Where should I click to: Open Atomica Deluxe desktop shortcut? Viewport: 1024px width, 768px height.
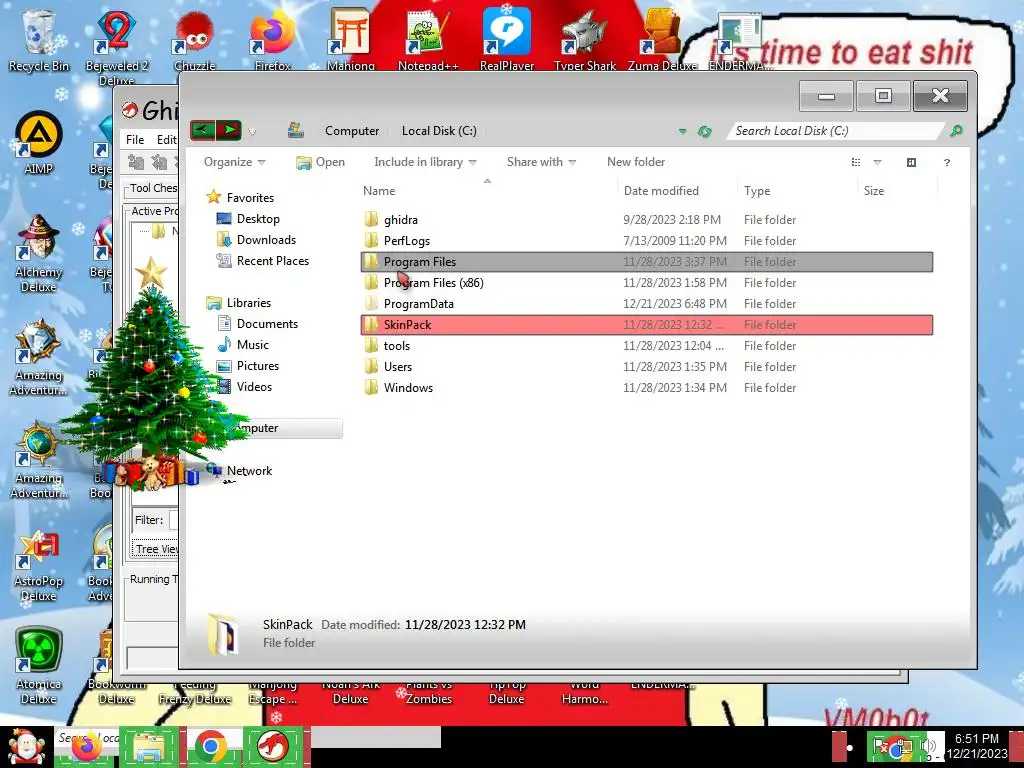39,666
